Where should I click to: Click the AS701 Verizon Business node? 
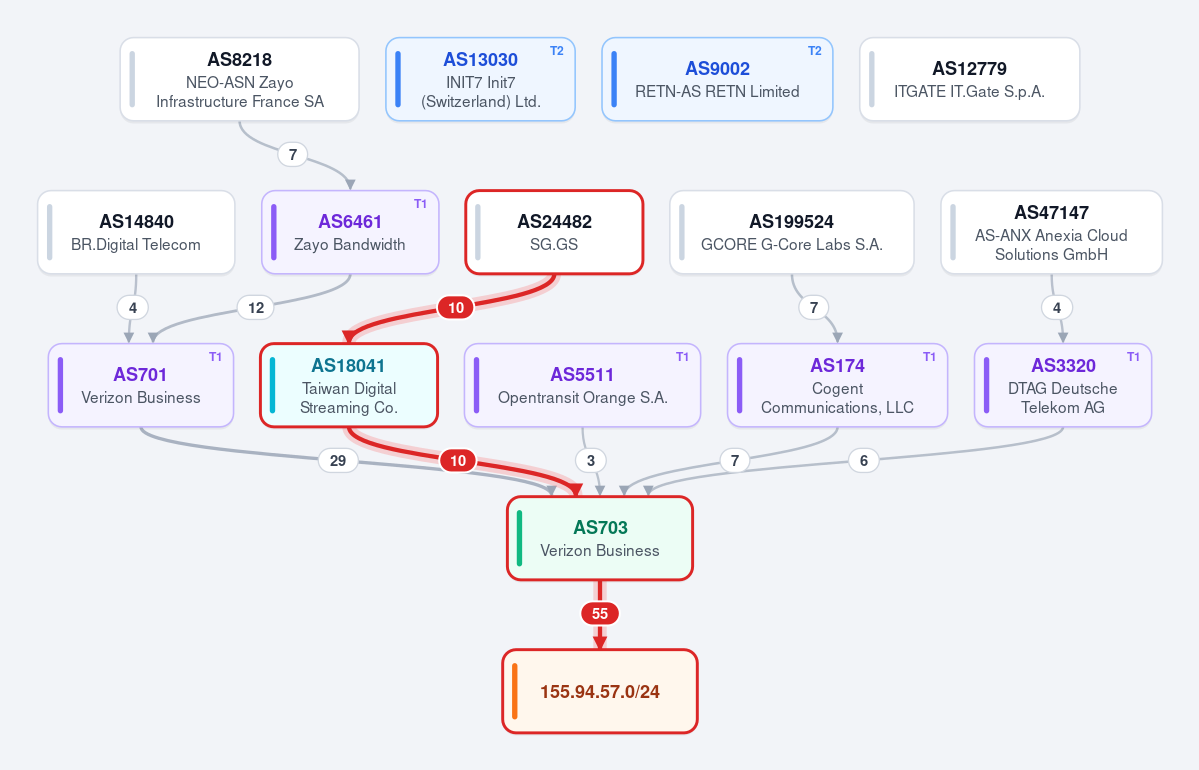[x=141, y=385]
